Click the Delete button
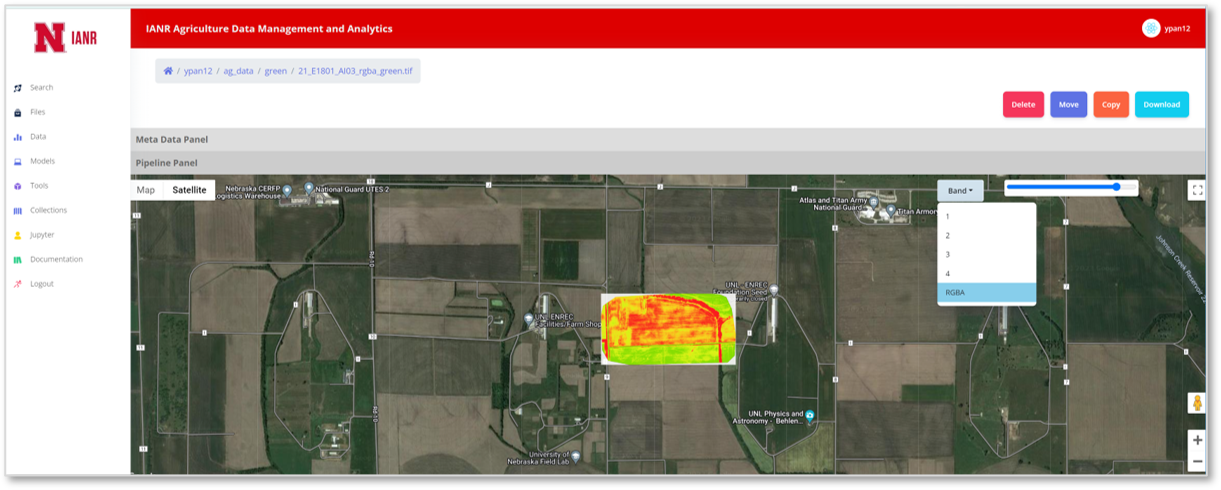Viewport: 1221px width, 490px height. pyautogui.click(x=1023, y=104)
